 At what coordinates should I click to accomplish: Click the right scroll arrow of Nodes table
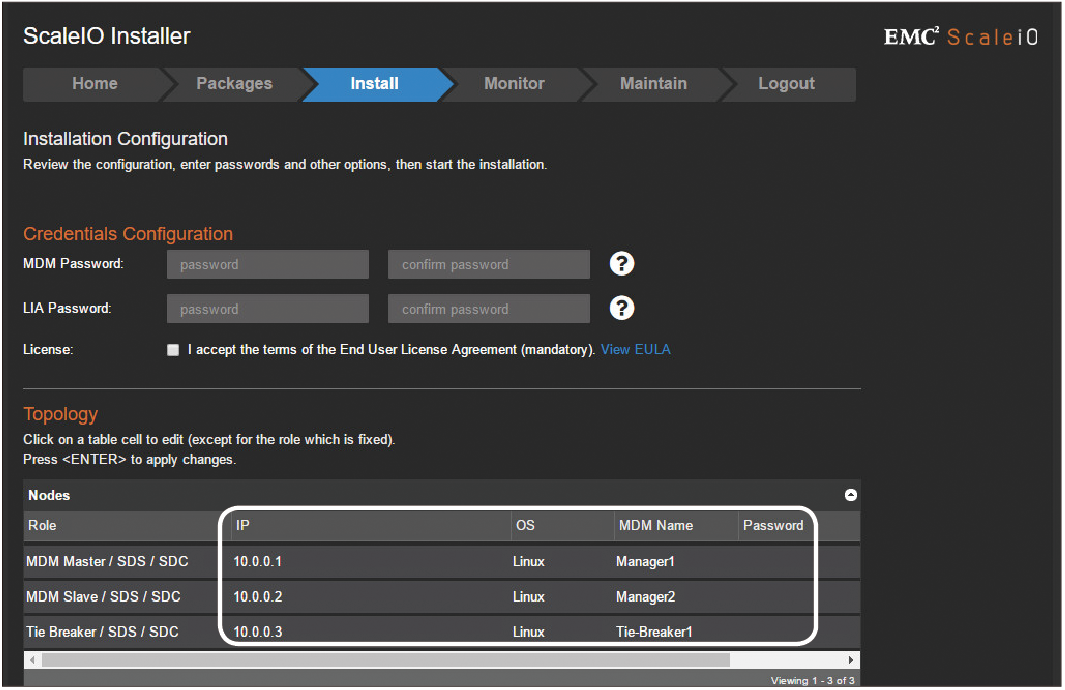pyautogui.click(x=851, y=659)
